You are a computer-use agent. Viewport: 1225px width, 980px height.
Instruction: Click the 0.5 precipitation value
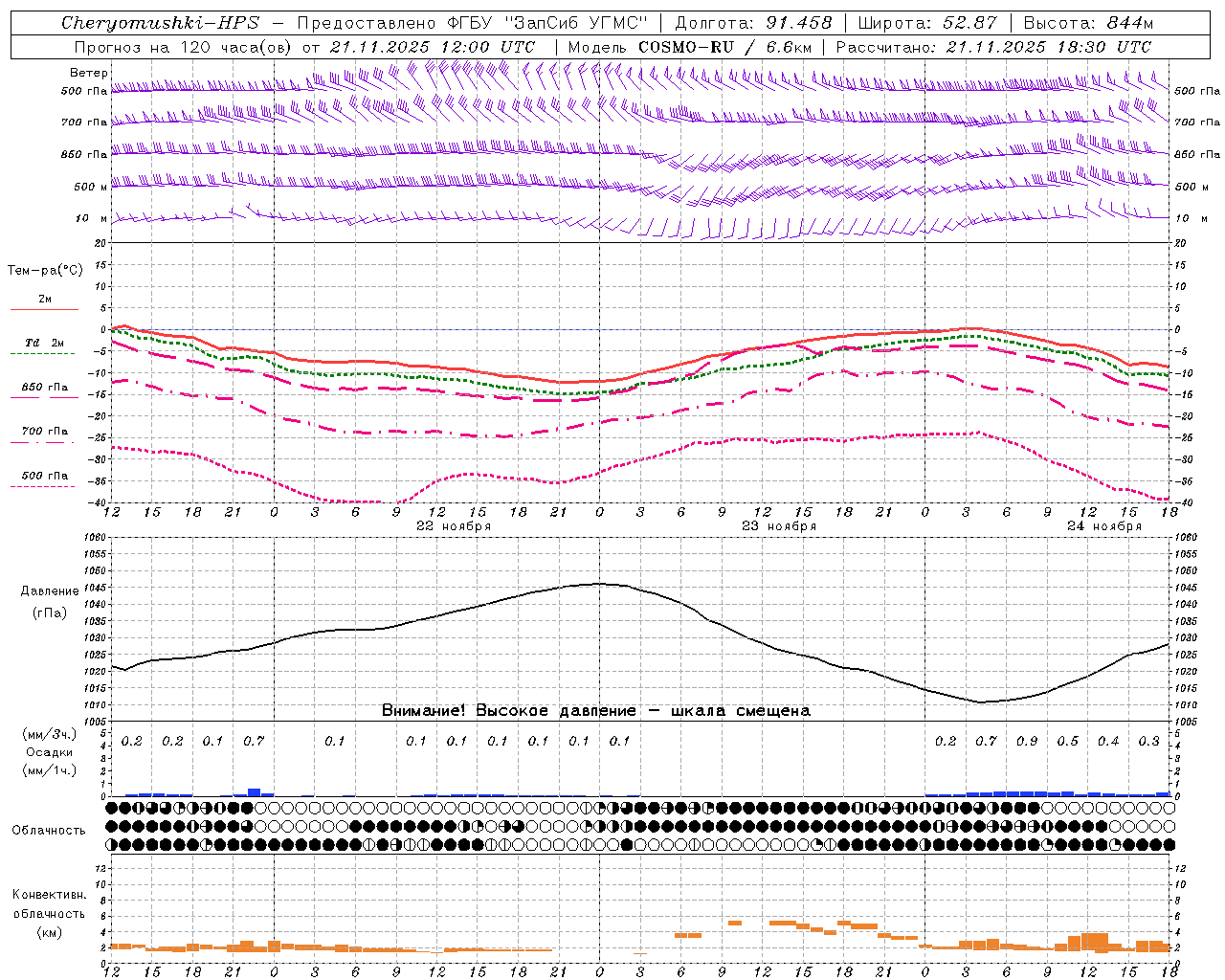[1068, 742]
